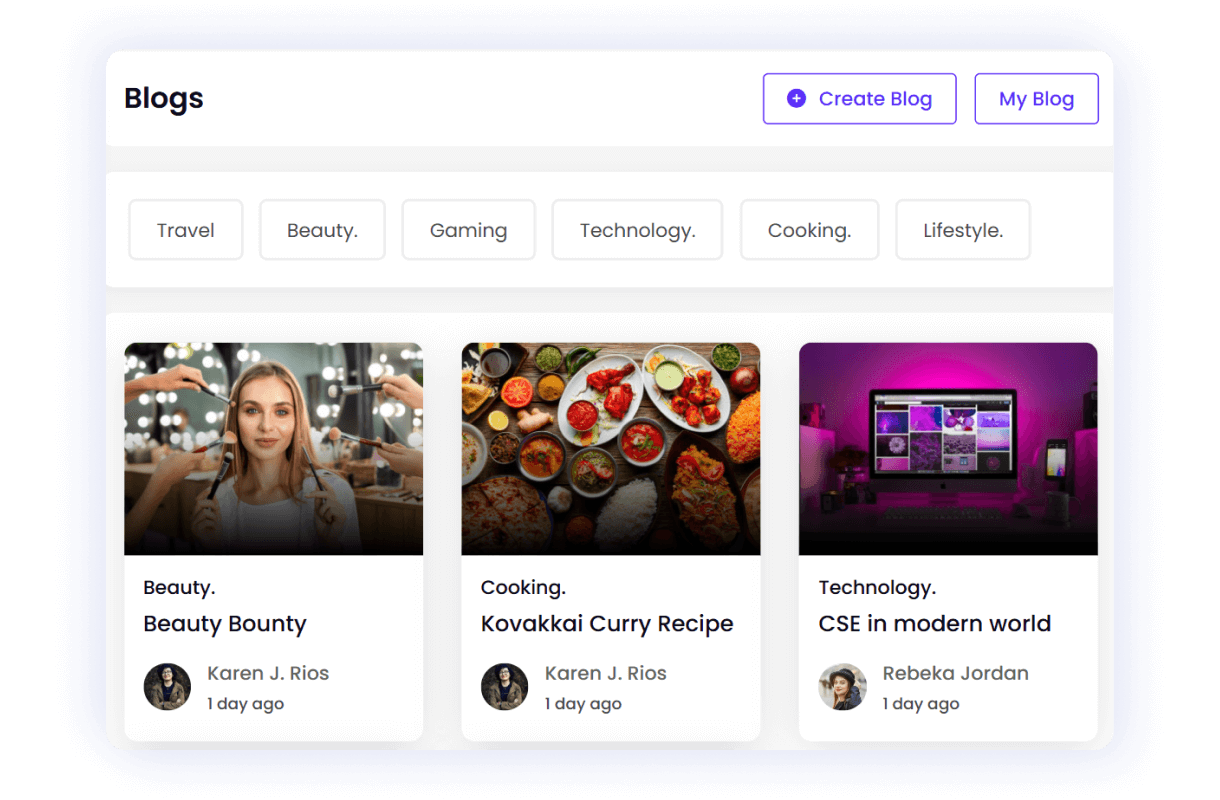Click author avatar on Kovakkai Curry card

click(x=504, y=687)
